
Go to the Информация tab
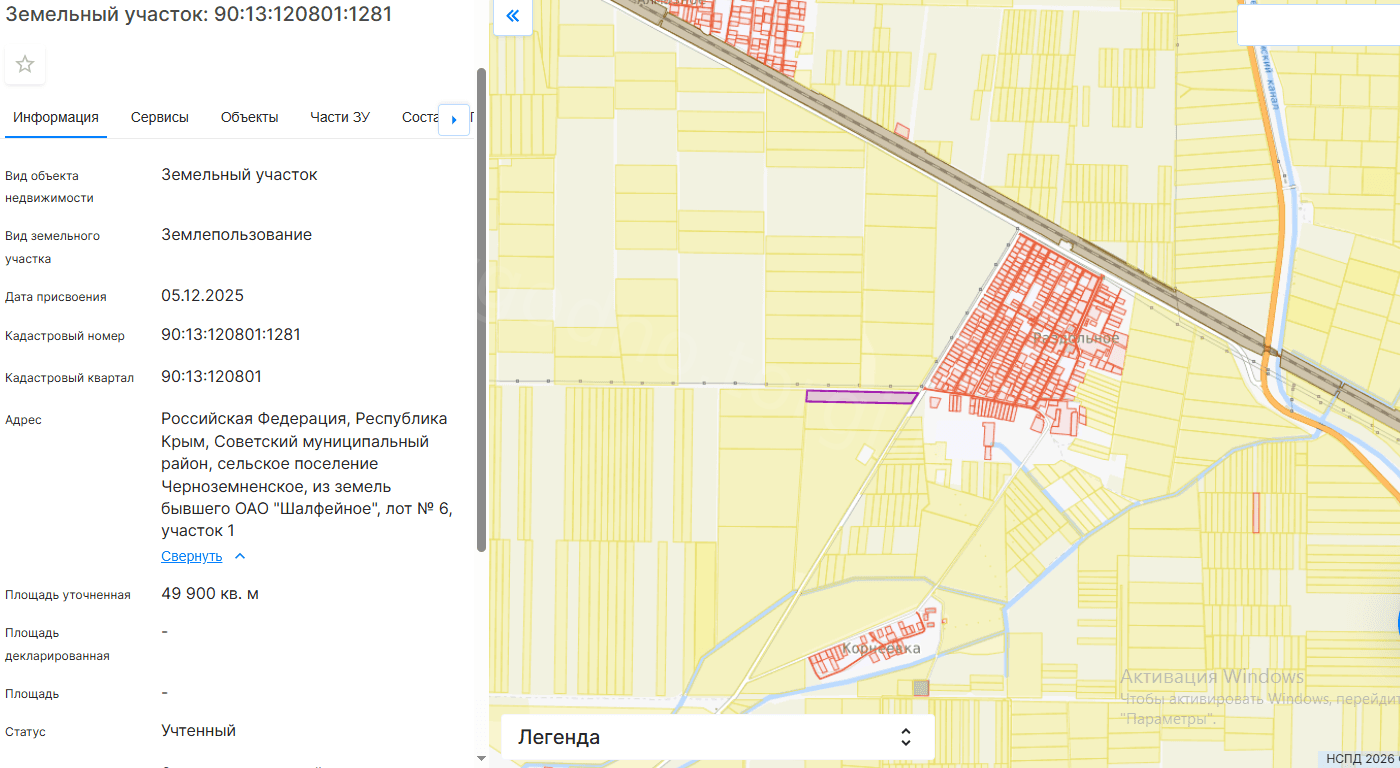click(x=56, y=117)
